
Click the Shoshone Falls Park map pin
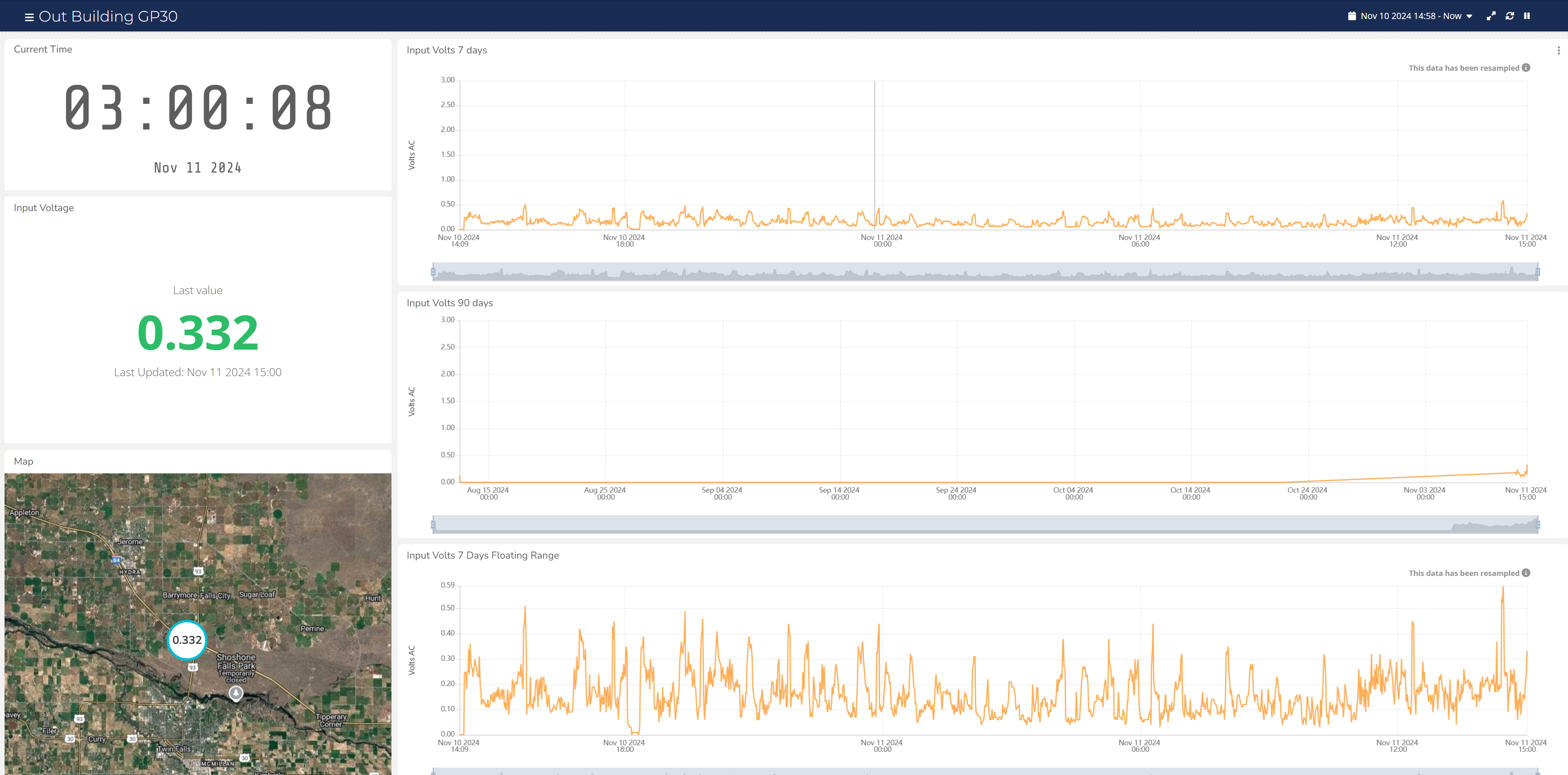(x=235, y=693)
